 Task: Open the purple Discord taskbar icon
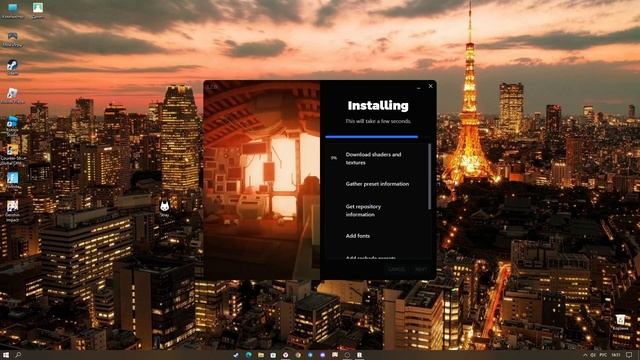coord(322,355)
